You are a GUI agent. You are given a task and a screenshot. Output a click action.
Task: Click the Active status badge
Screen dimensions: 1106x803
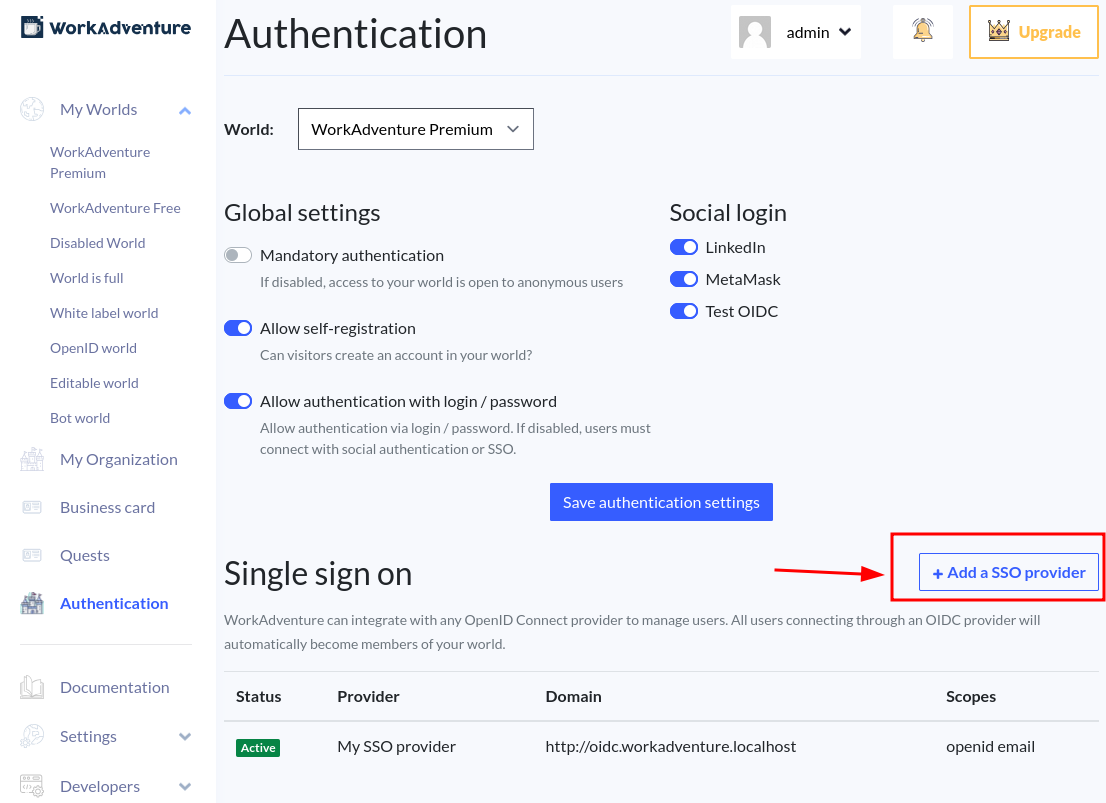pos(257,747)
